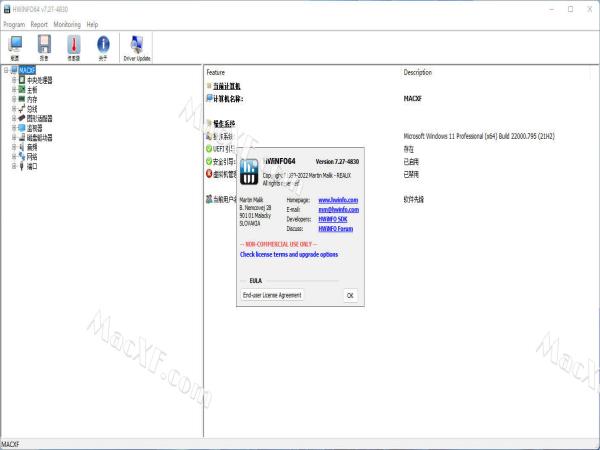Click the HWiNFO64 logo in About dialog
The width and height of the screenshot is (600, 450).
coord(249,172)
